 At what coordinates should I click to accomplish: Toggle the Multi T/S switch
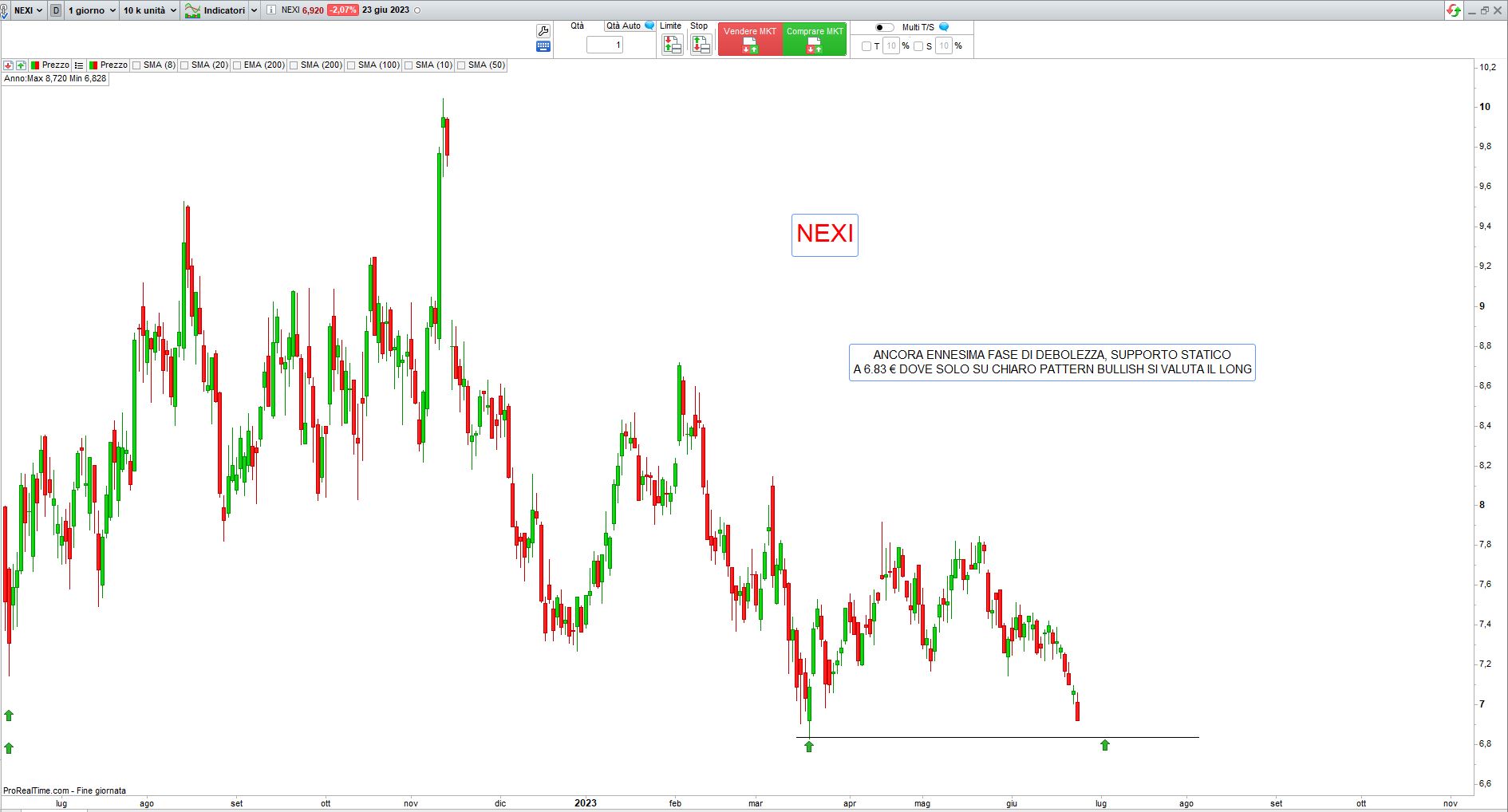pos(884,27)
